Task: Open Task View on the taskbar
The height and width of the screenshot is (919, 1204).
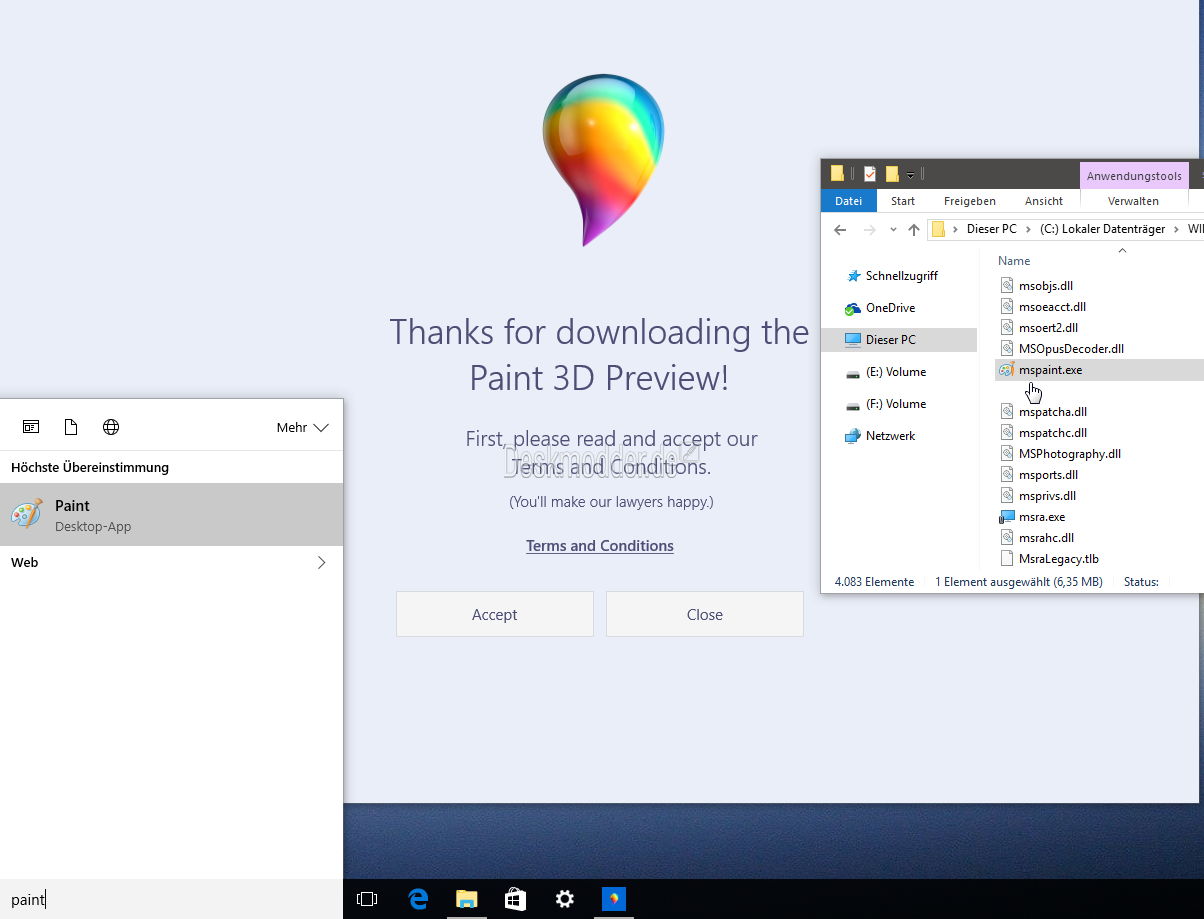Action: pyautogui.click(x=367, y=899)
